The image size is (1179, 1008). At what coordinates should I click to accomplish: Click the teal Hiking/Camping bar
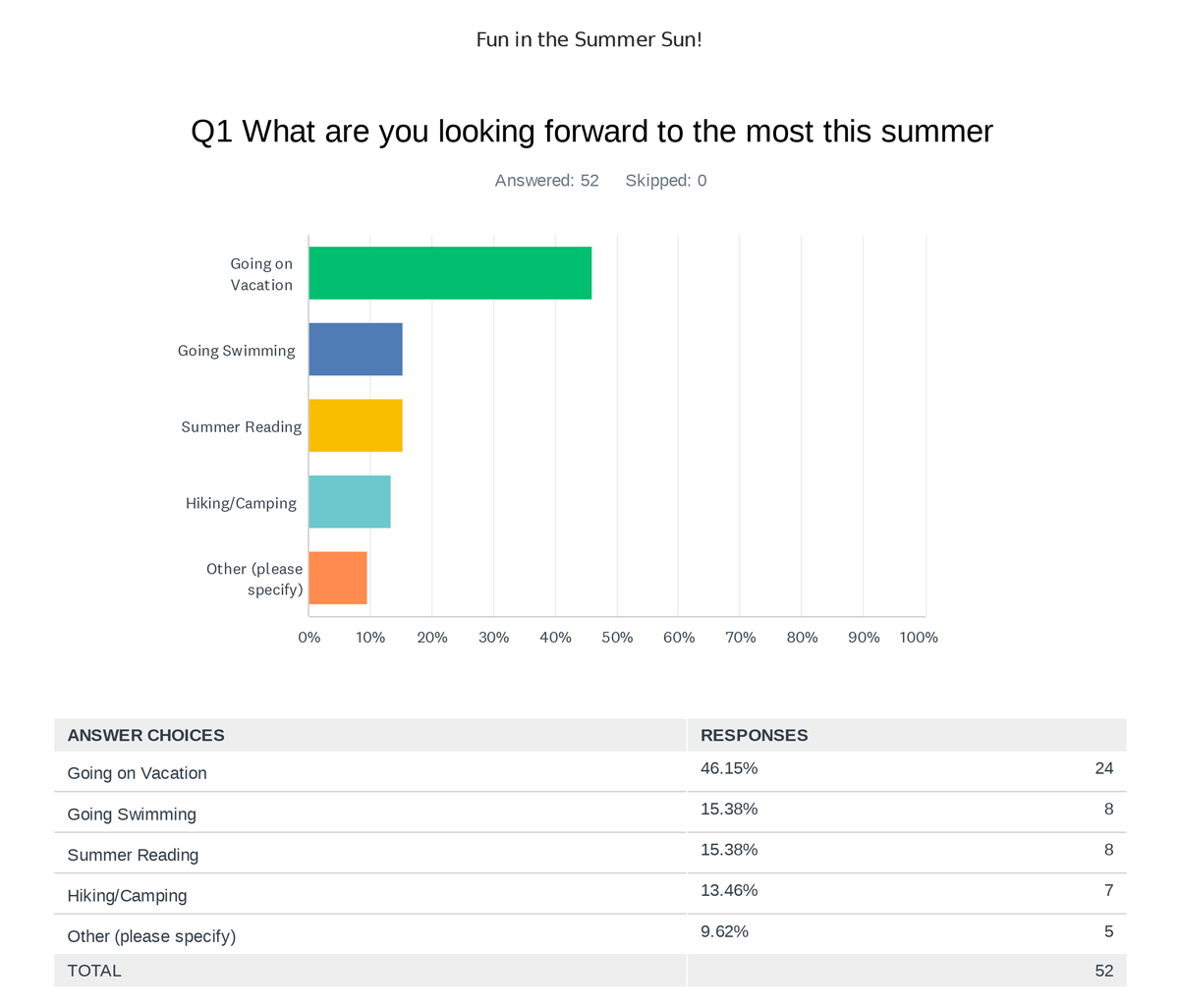point(350,501)
